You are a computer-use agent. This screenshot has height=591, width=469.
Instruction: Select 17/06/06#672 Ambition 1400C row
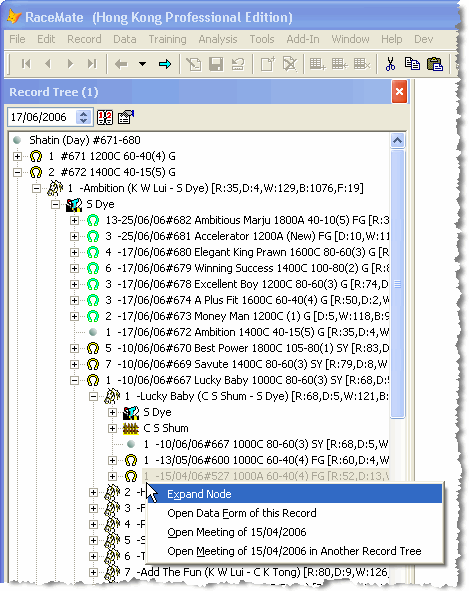pos(247,332)
